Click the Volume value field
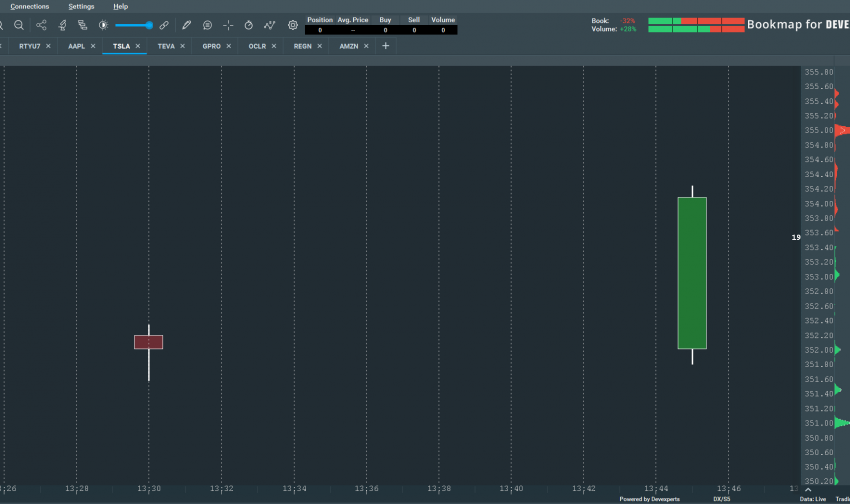The image size is (850, 504). click(x=443, y=30)
